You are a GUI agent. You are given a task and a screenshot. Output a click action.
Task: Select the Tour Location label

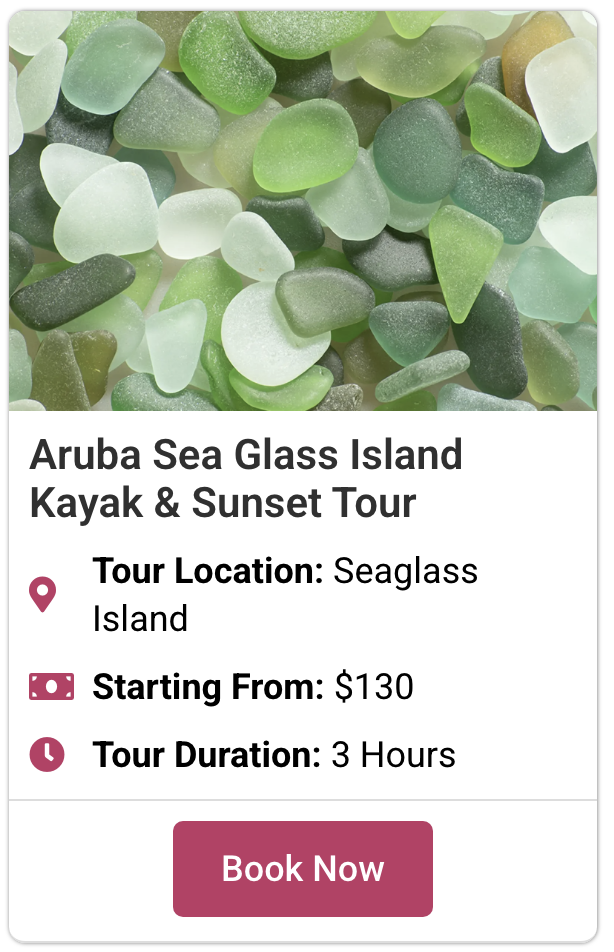coord(208,571)
